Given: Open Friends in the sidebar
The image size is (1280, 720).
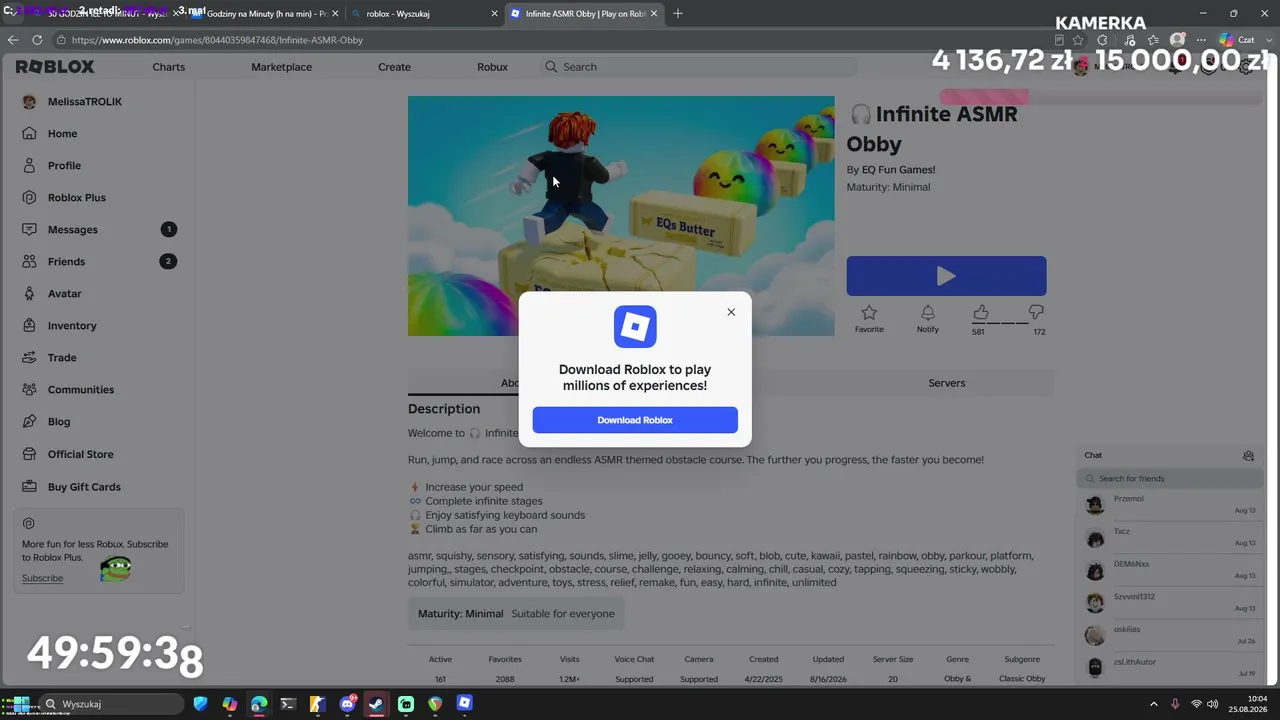Looking at the screenshot, I should (x=98, y=262).
